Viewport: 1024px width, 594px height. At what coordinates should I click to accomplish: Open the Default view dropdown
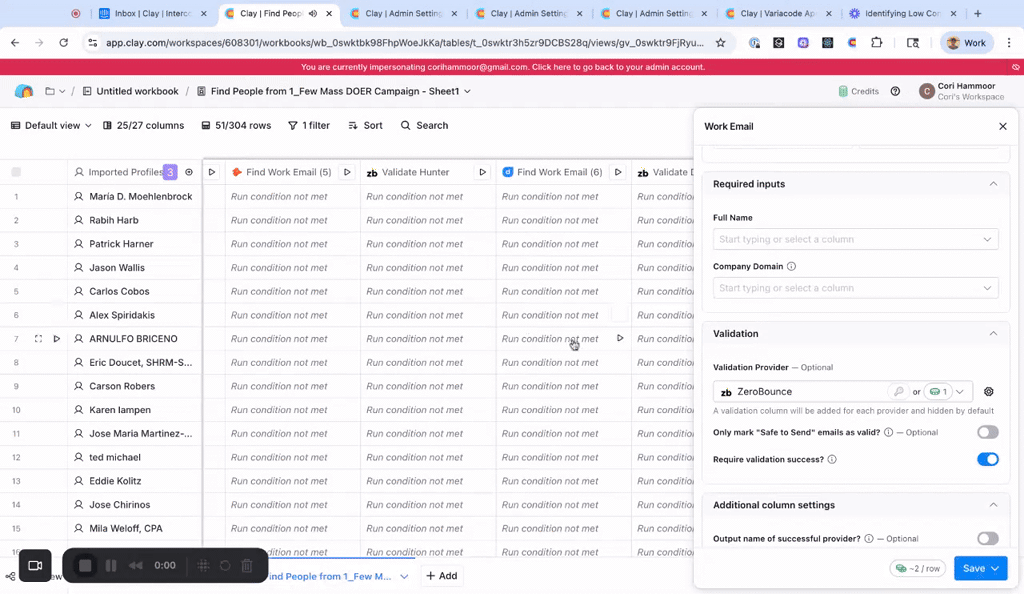[50, 126]
